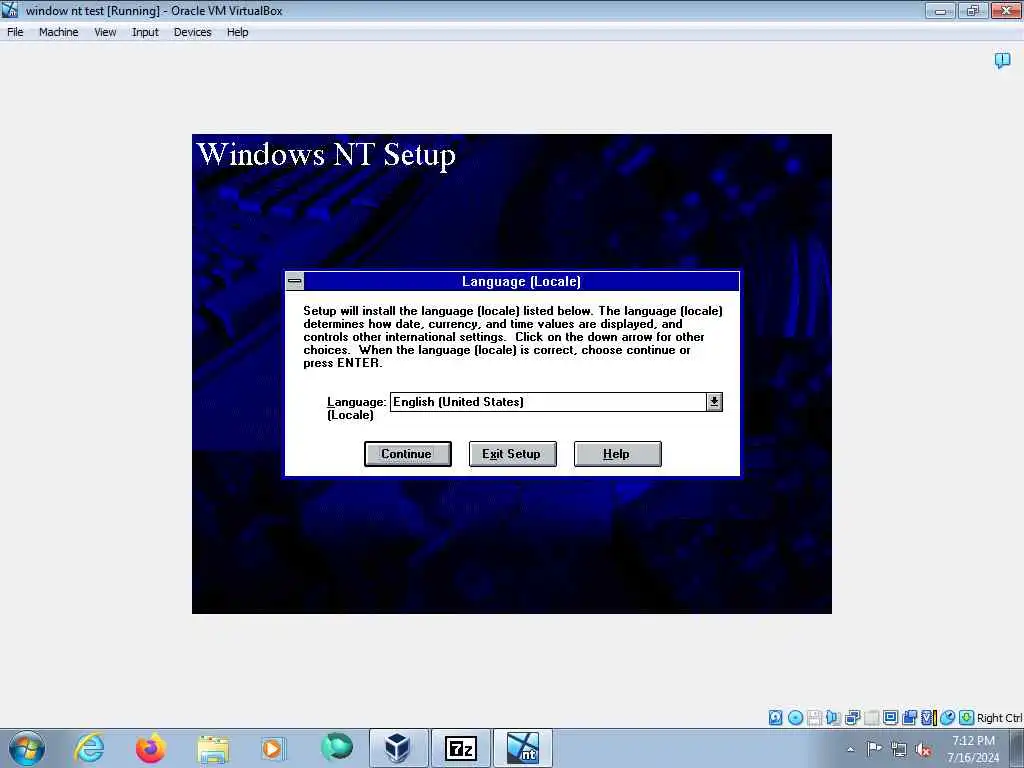Click the display status icon in VirtualBox
Image resolution: width=1024 pixels, height=768 pixels.
pyautogui.click(x=890, y=718)
